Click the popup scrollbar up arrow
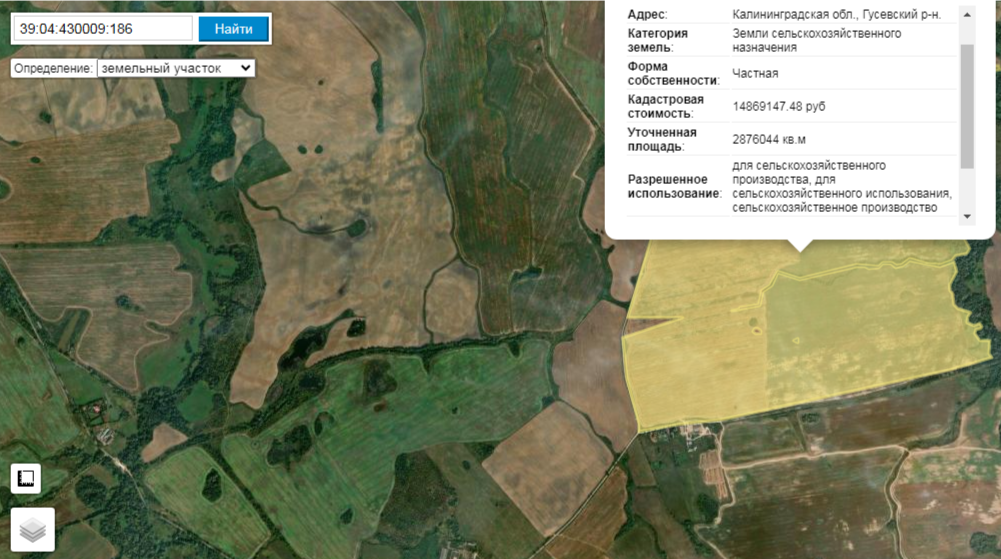Viewport: 1001px width, 559px height. (x=966, y=14)
